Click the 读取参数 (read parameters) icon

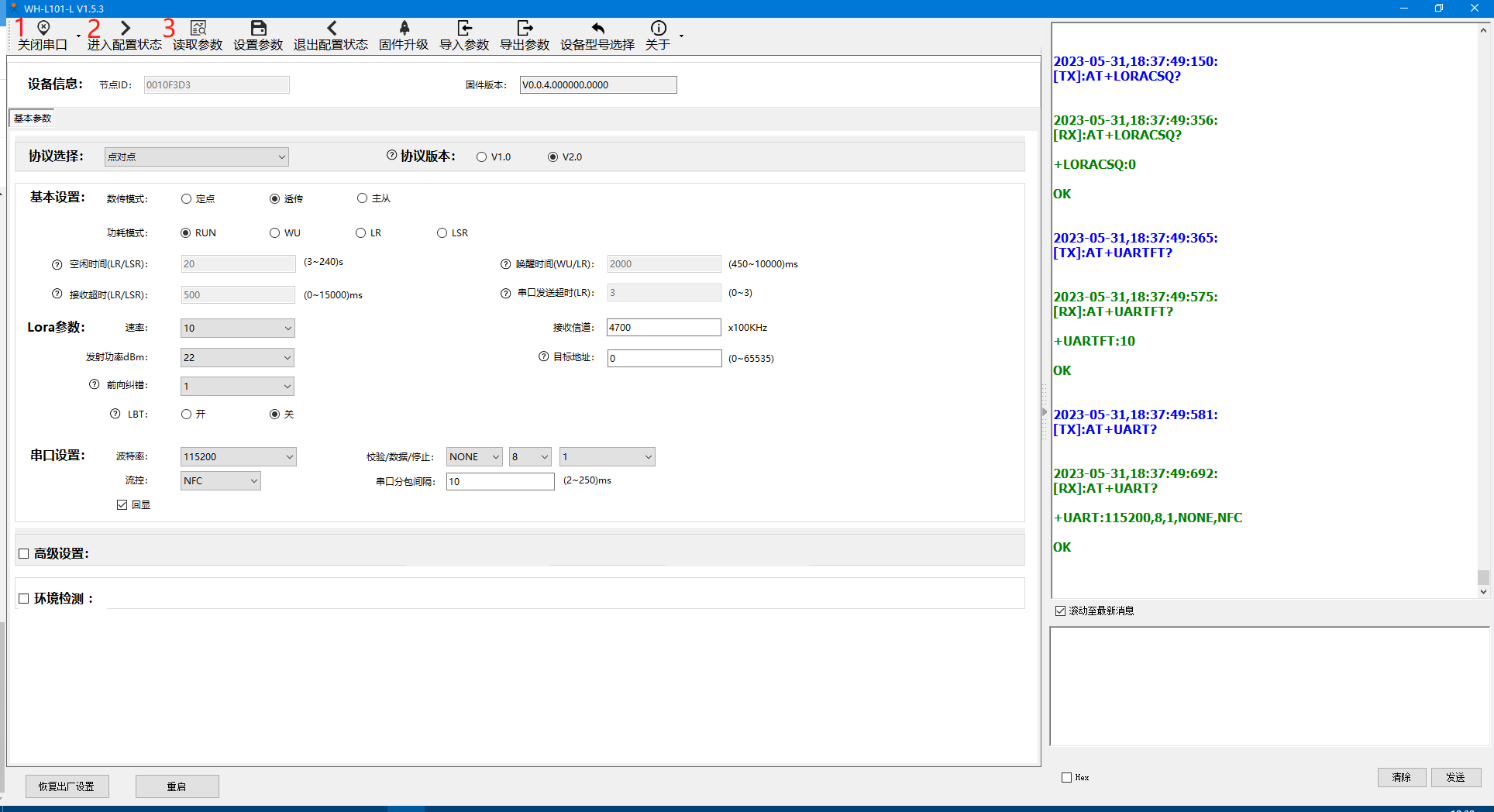pos(198,29)
